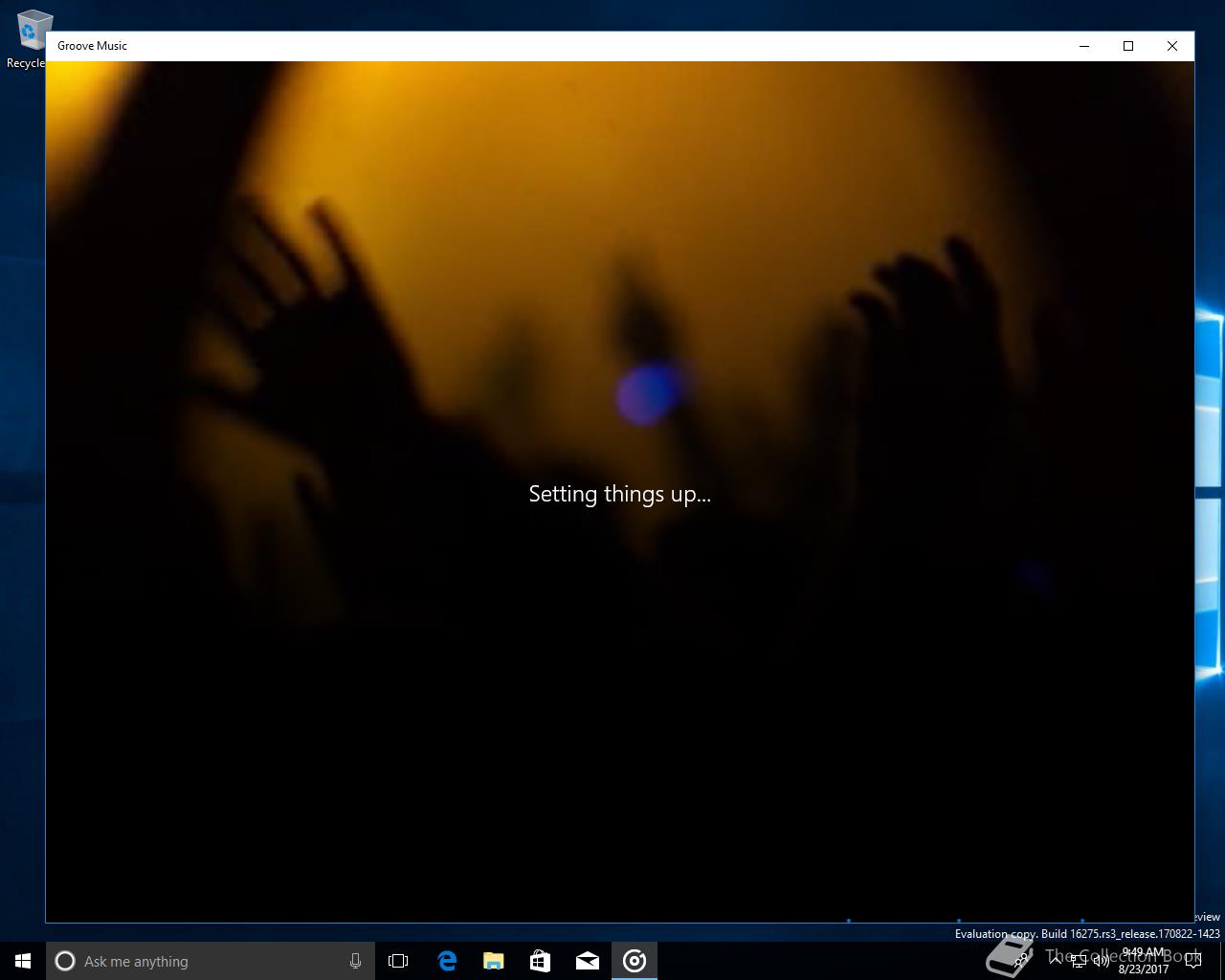Open the Windows Start menu
The height and width of the screenshot is (980, 1225).
(23, 961)
